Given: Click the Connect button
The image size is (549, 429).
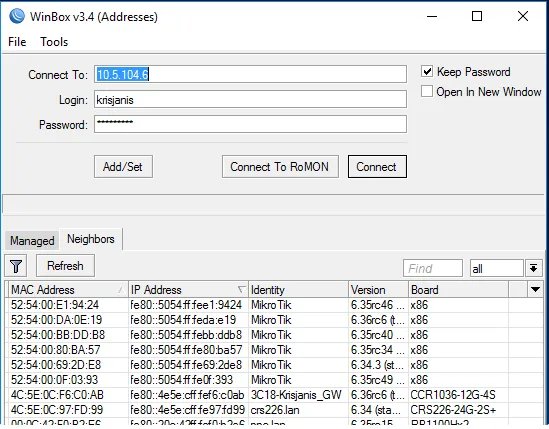Looking at the screenshot, I should tap(377, 167).
